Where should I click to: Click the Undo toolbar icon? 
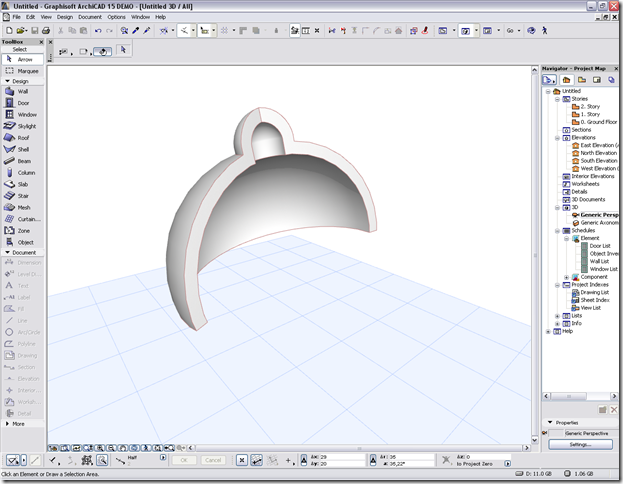tap(98, 31)
